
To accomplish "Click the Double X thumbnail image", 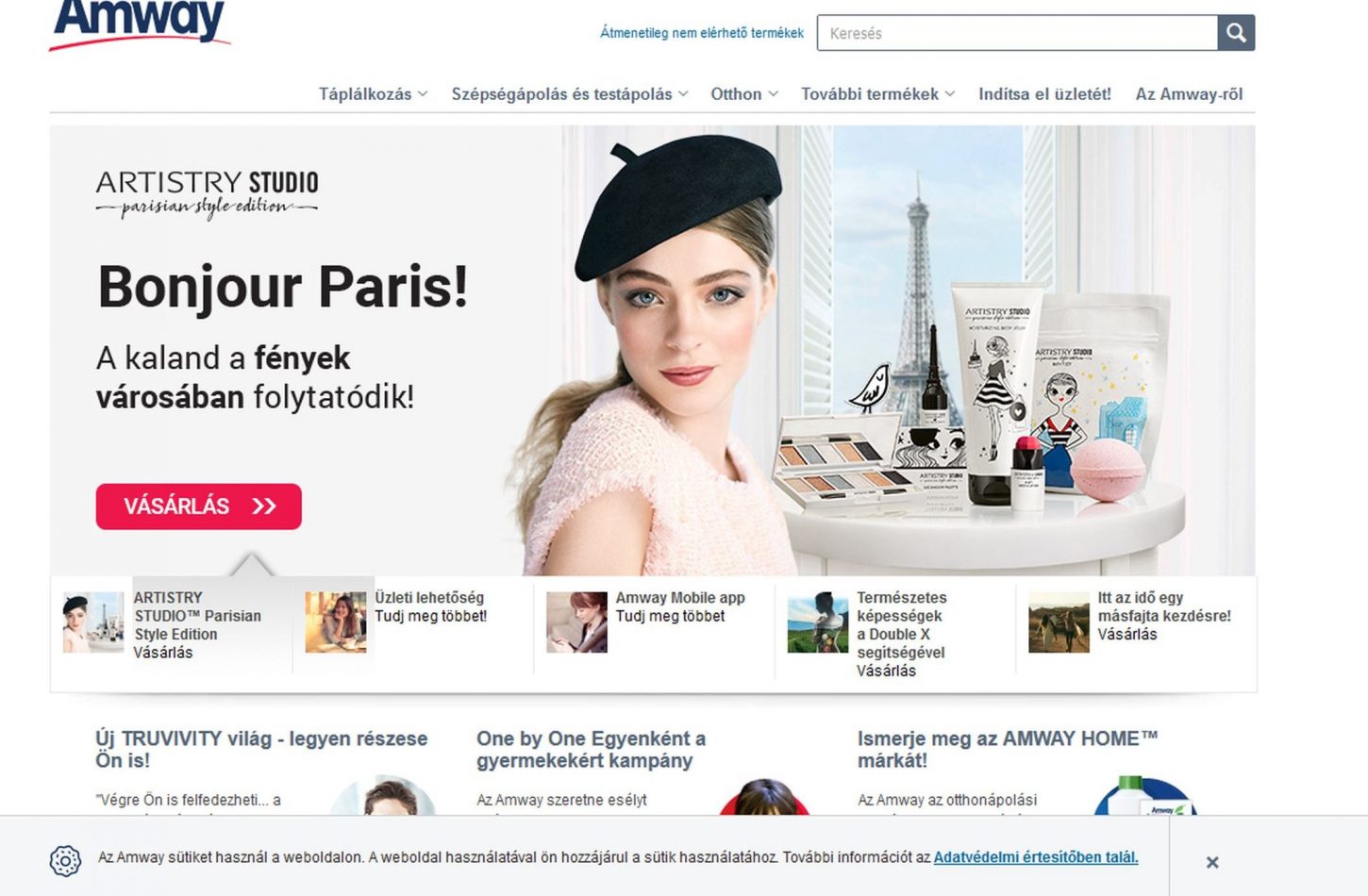I will point(818,622).
